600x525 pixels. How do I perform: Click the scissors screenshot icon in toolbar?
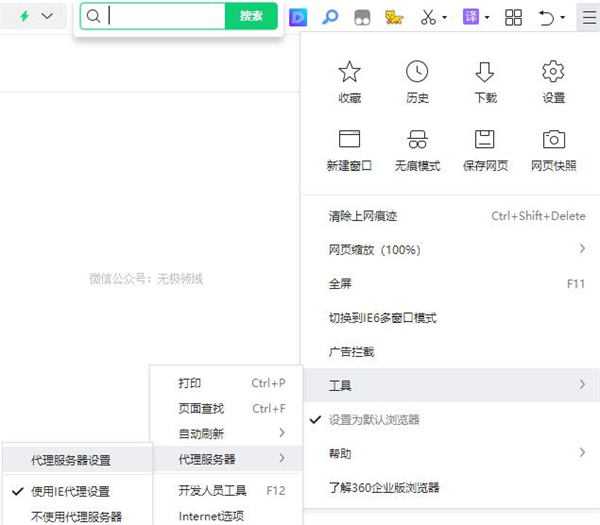point(428,17)
